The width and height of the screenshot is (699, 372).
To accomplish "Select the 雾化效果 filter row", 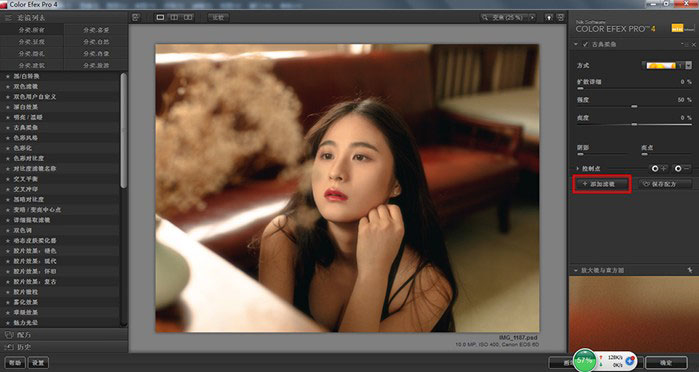I will [x=61, y=302].
